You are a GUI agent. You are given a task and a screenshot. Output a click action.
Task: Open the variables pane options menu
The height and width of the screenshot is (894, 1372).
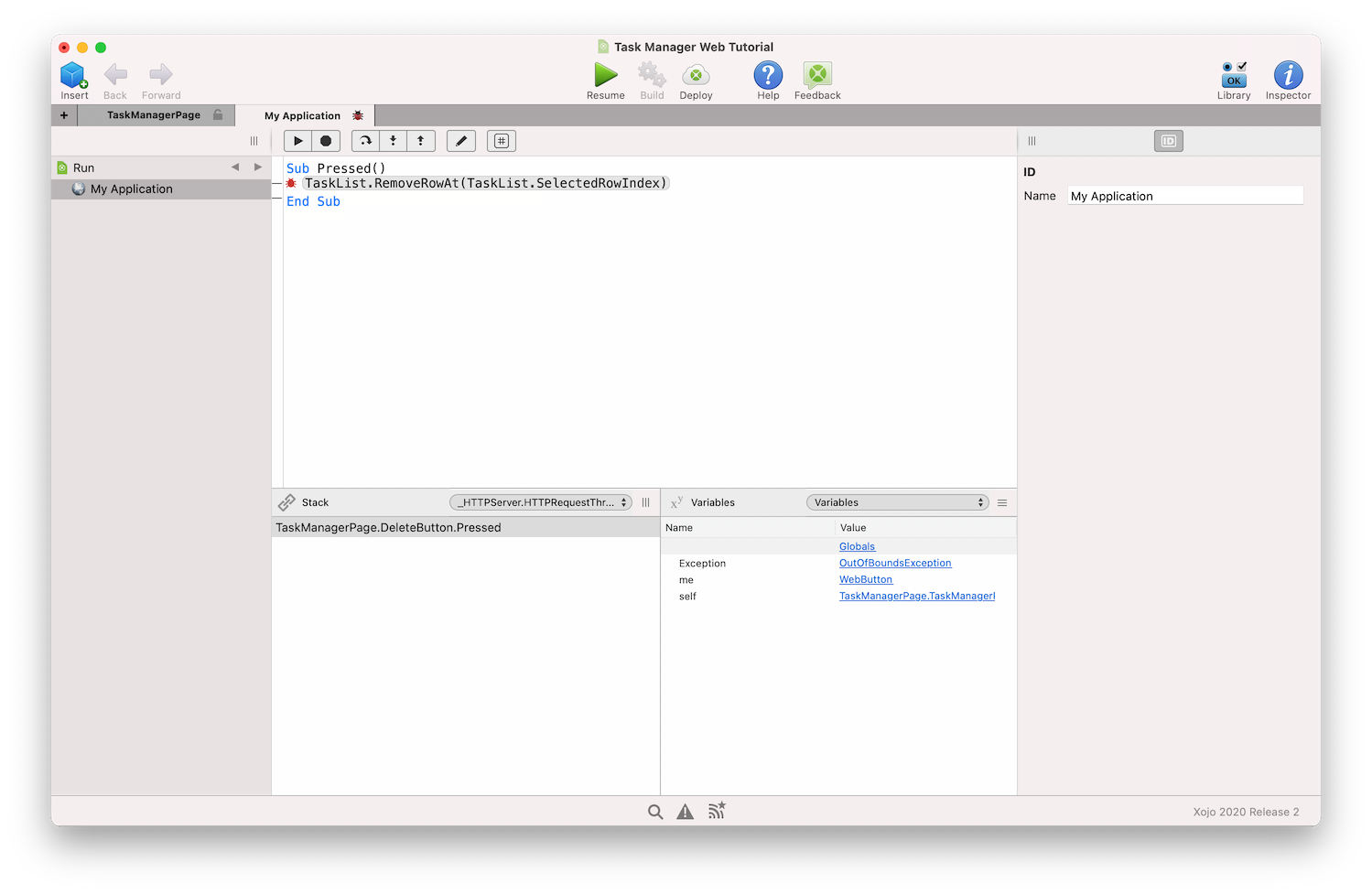coord(1002,502)
